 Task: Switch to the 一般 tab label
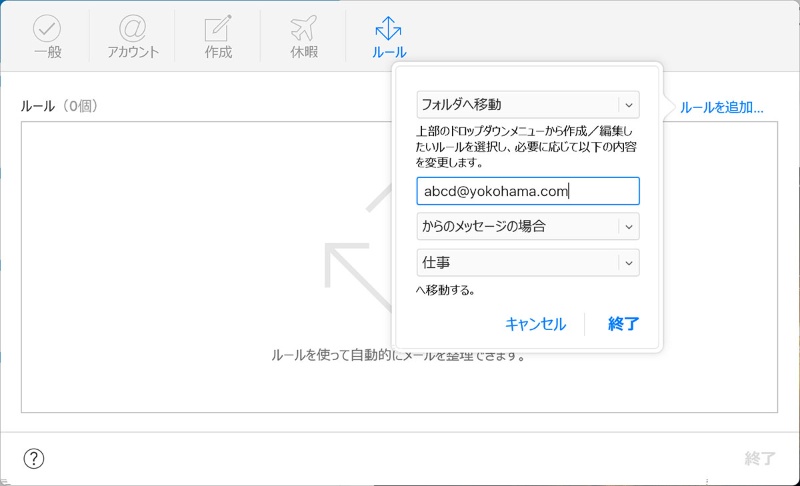(47, 52)
